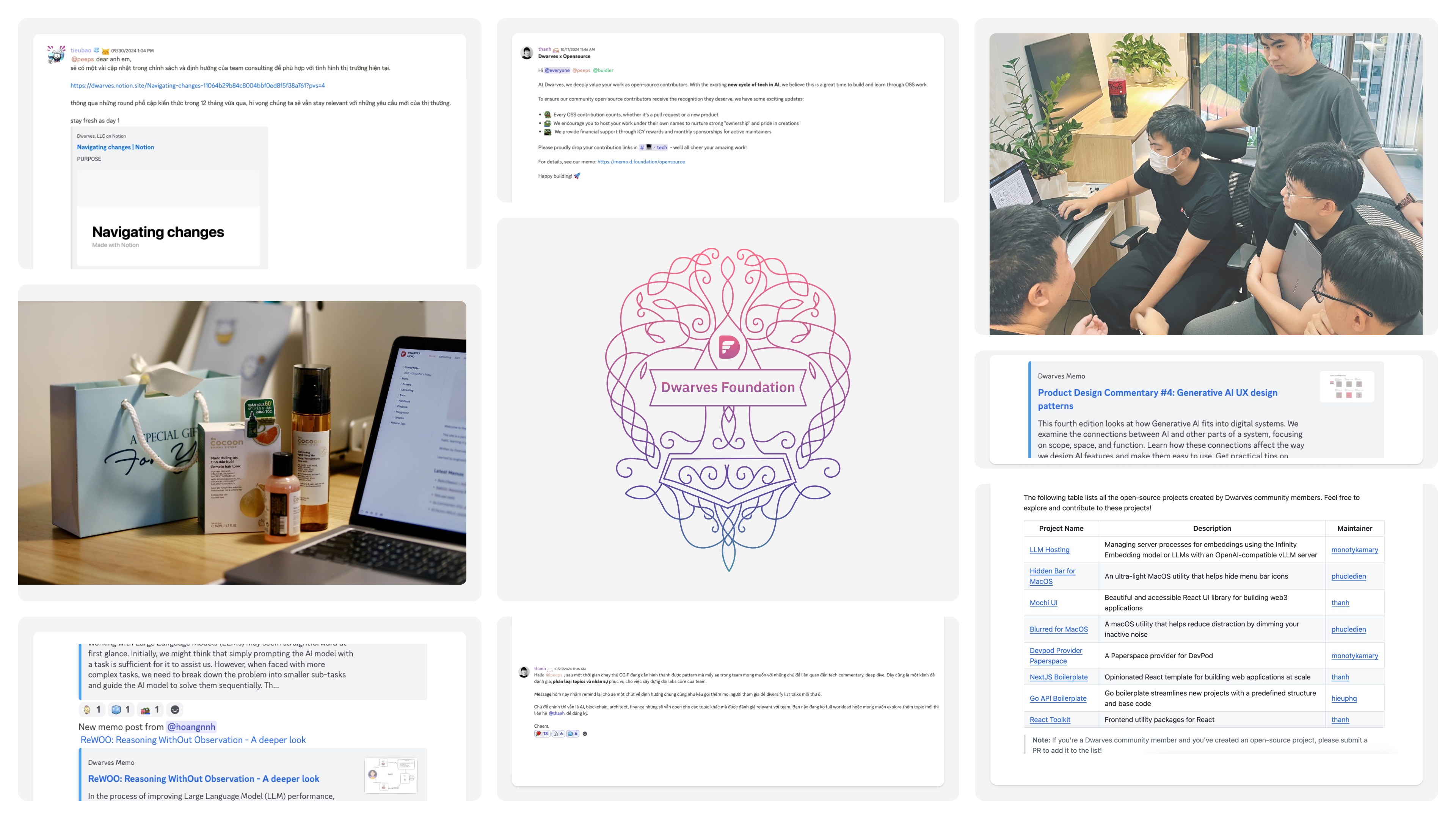Open the Blurred for MacOS project link
This screenshot has height=819, width=1456.
pyautogui.click(x=1059, y=629)
